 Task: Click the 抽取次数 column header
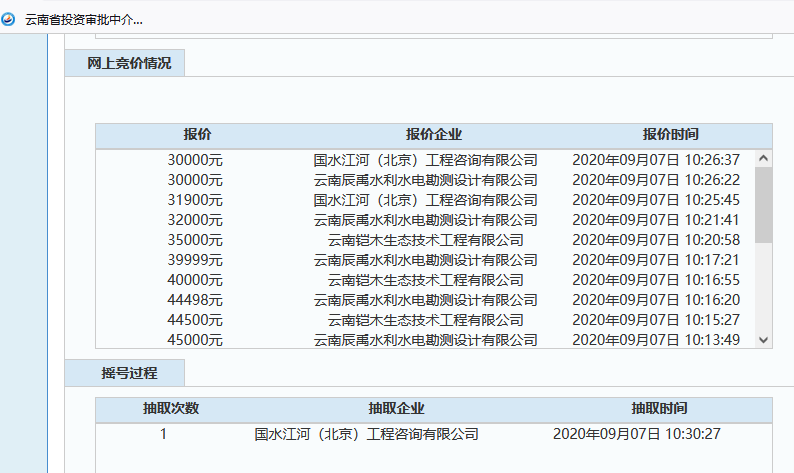171,408
